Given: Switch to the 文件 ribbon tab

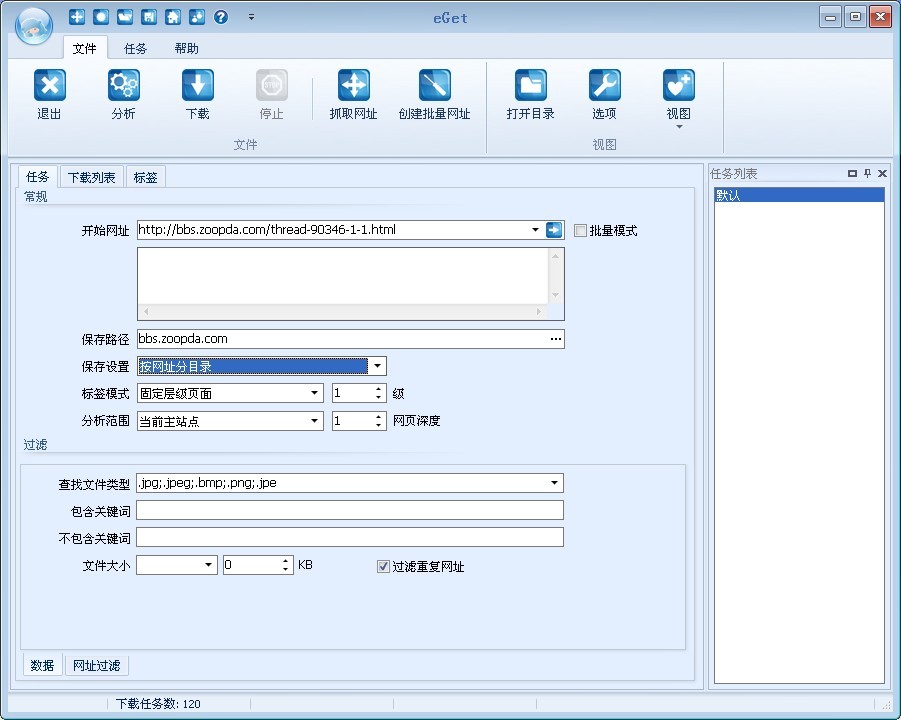Looking at the screenshot, I should coord(84,48).
